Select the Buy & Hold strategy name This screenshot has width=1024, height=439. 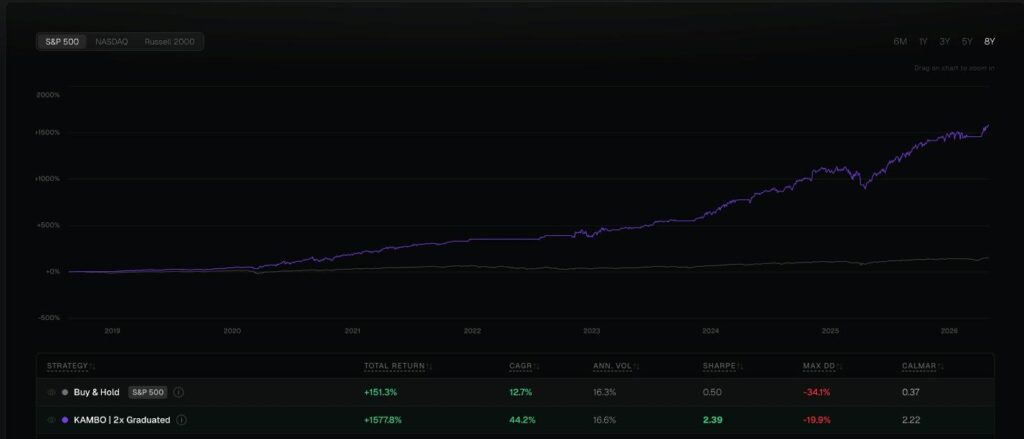[x=97, y=393]
